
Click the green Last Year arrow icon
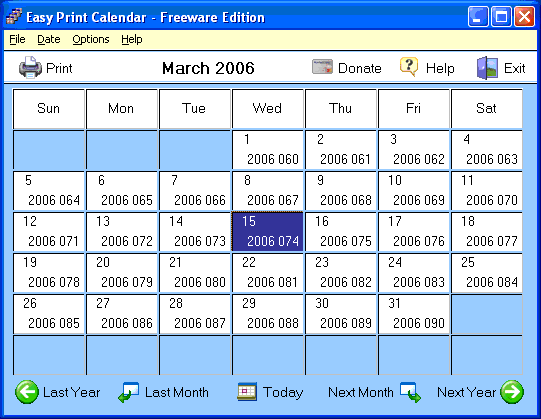pos(27,392)
